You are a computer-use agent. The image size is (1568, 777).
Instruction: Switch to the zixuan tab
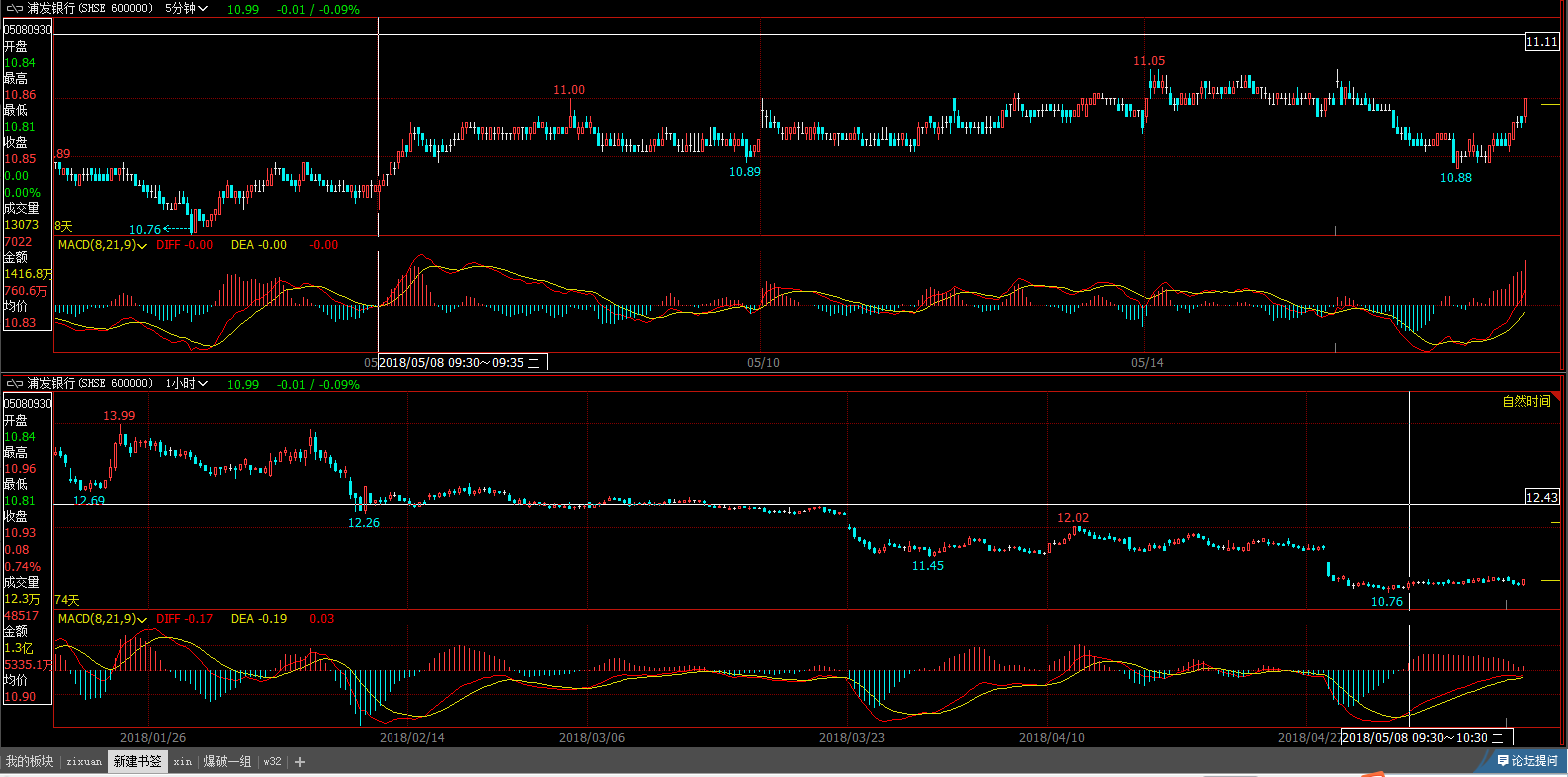(x=84, y=762)
